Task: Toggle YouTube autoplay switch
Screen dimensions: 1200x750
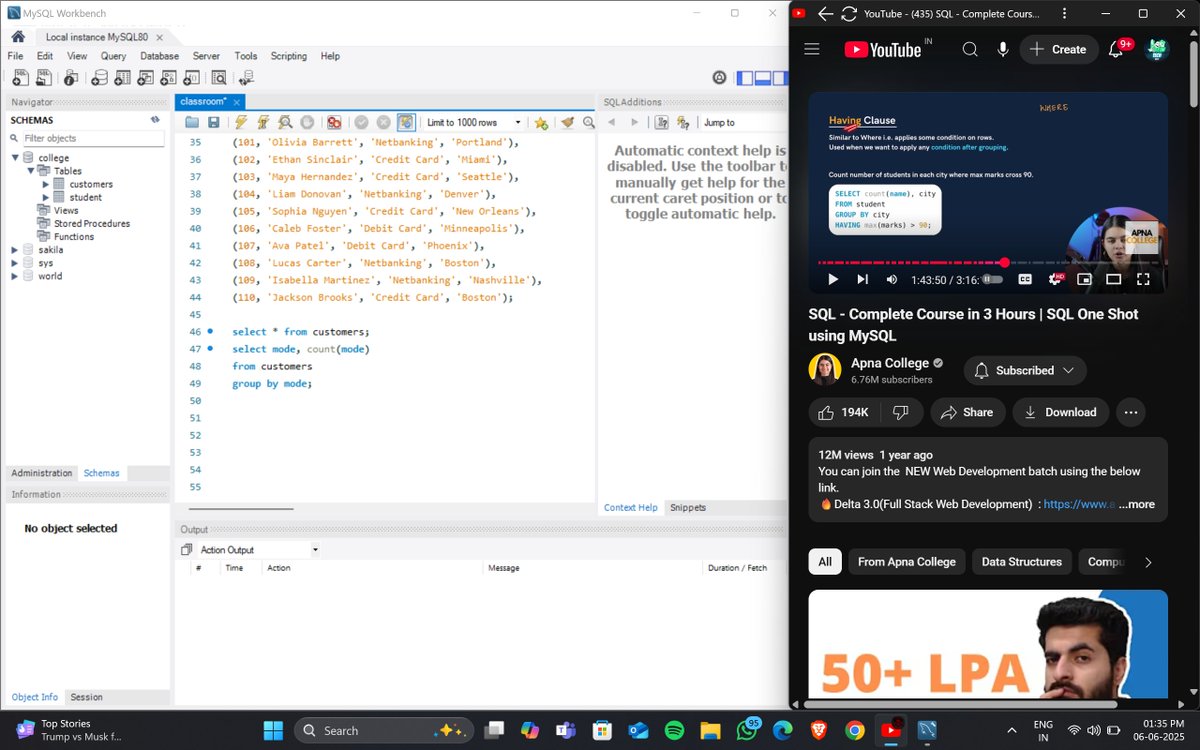Action: [x=993, y=279]
